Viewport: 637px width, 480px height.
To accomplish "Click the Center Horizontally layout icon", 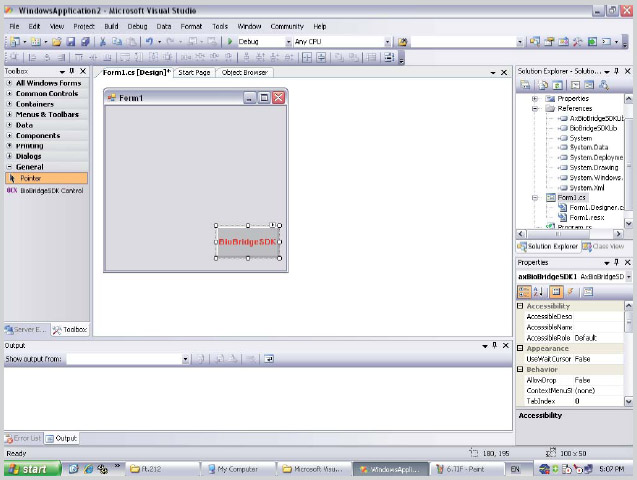I will click(307, 57).
